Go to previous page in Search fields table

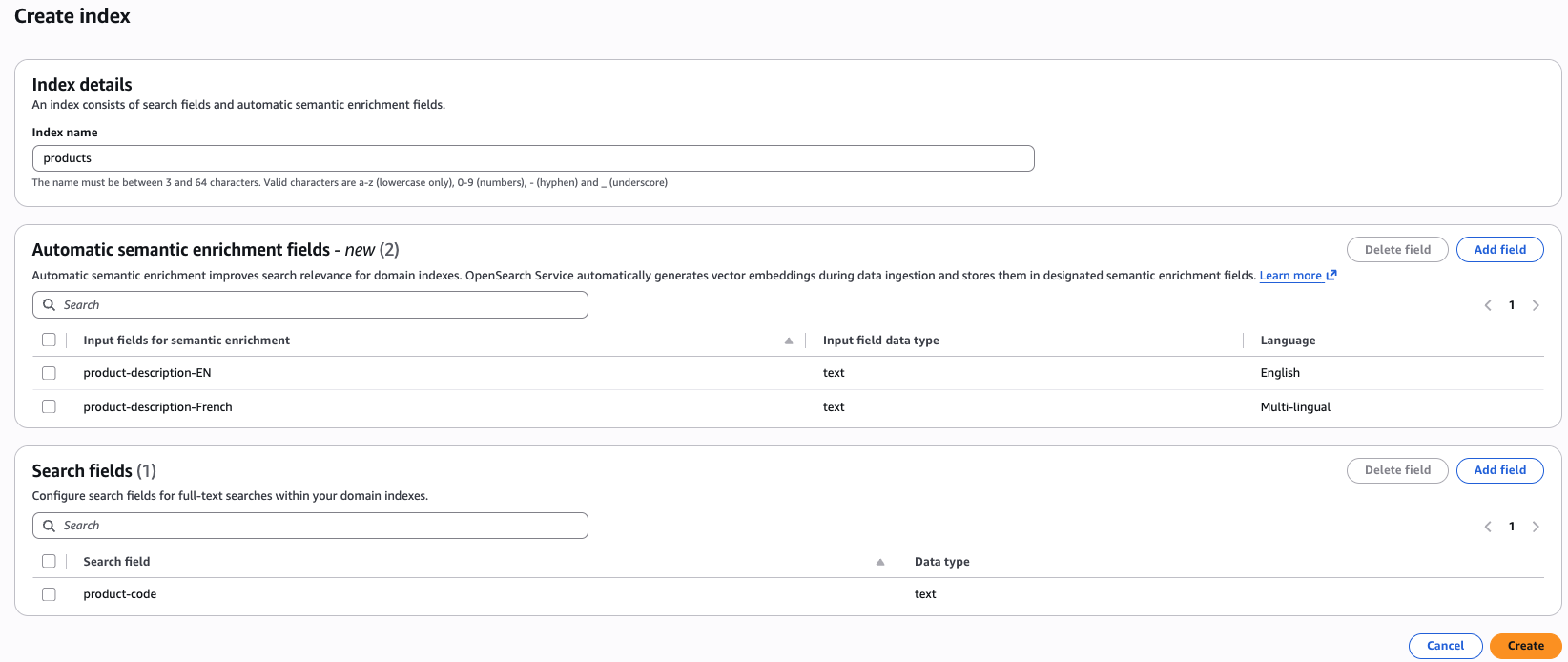1488,527
